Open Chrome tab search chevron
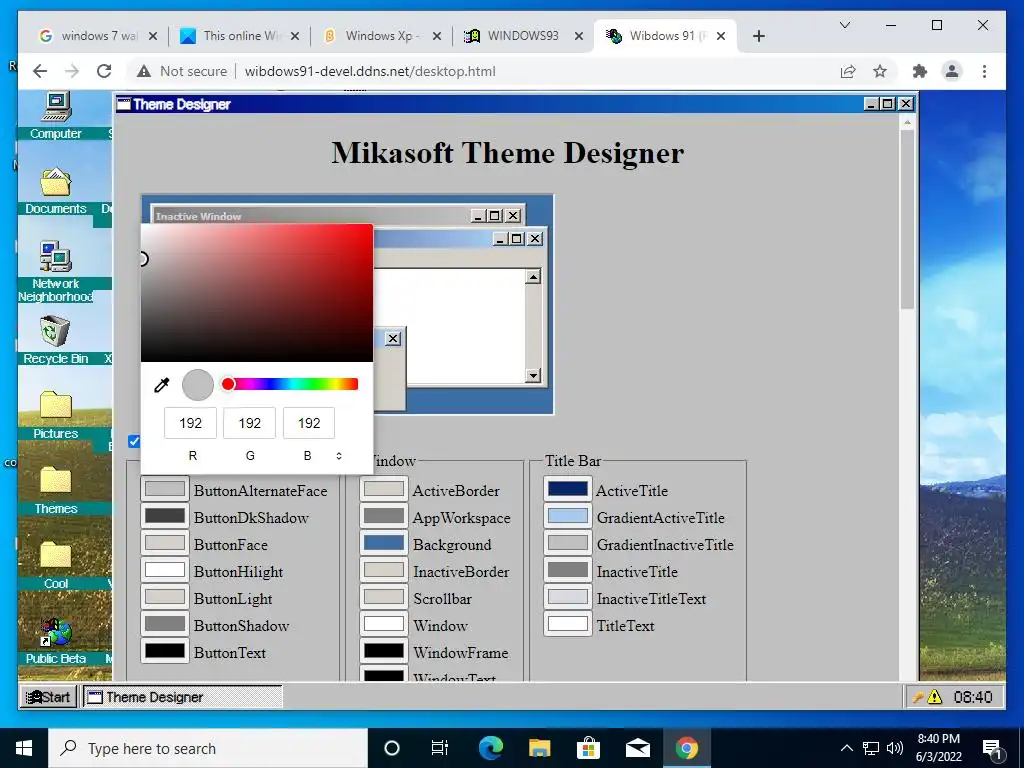The width and height of the screenshot is (1024, 768). pyautogui.click(x=844, y=25)
